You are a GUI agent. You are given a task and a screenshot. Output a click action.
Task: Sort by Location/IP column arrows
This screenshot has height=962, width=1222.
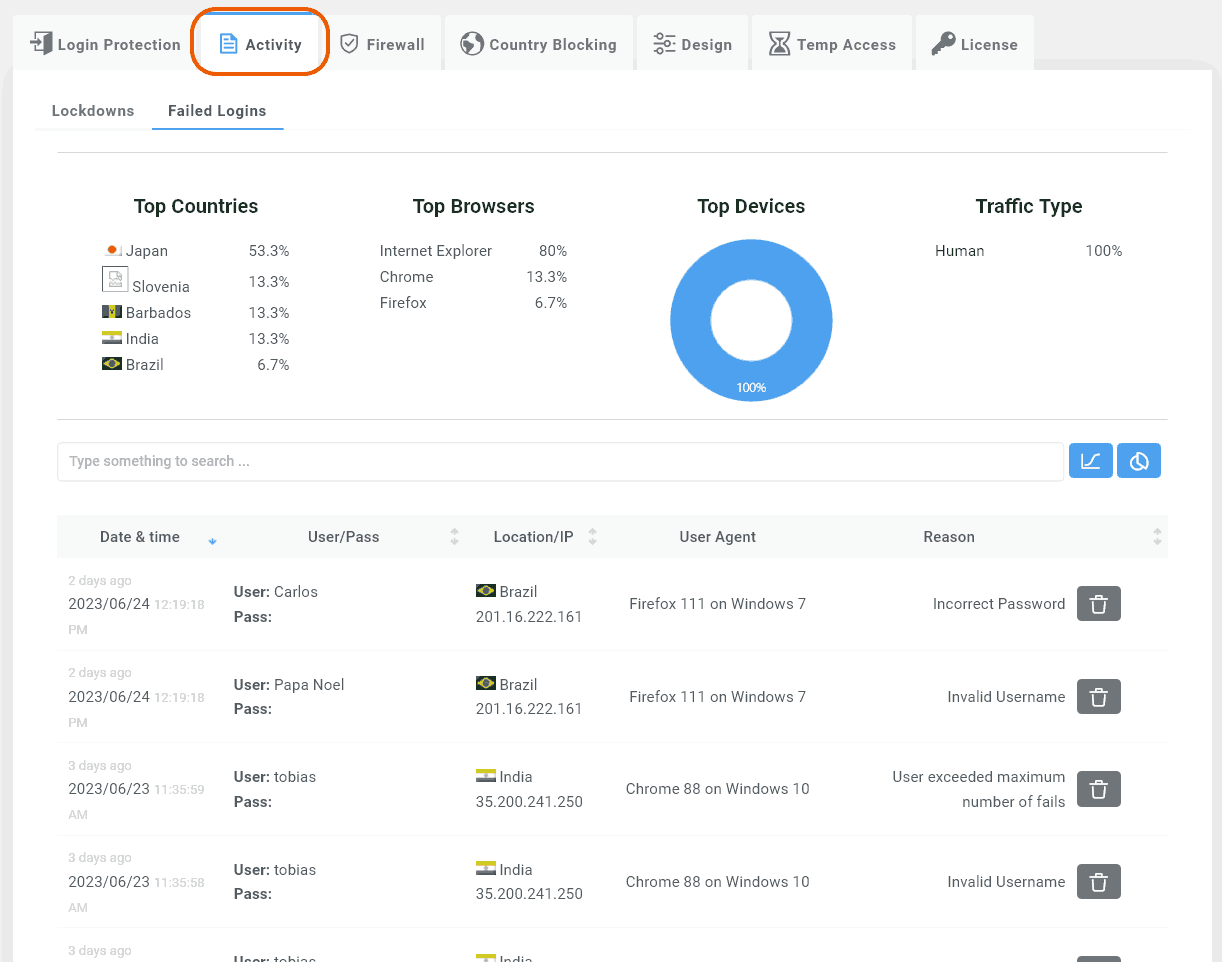pyautogui.click(x=592, y=537)
